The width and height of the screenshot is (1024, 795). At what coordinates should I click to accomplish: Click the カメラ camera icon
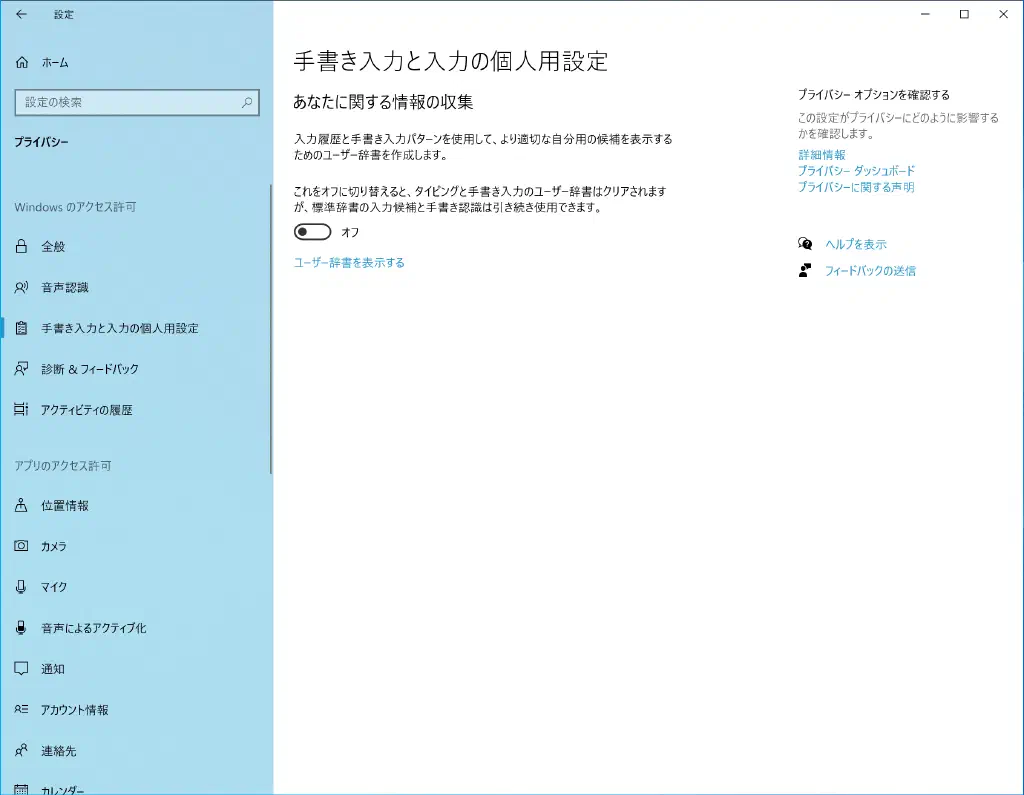[21, 547]
